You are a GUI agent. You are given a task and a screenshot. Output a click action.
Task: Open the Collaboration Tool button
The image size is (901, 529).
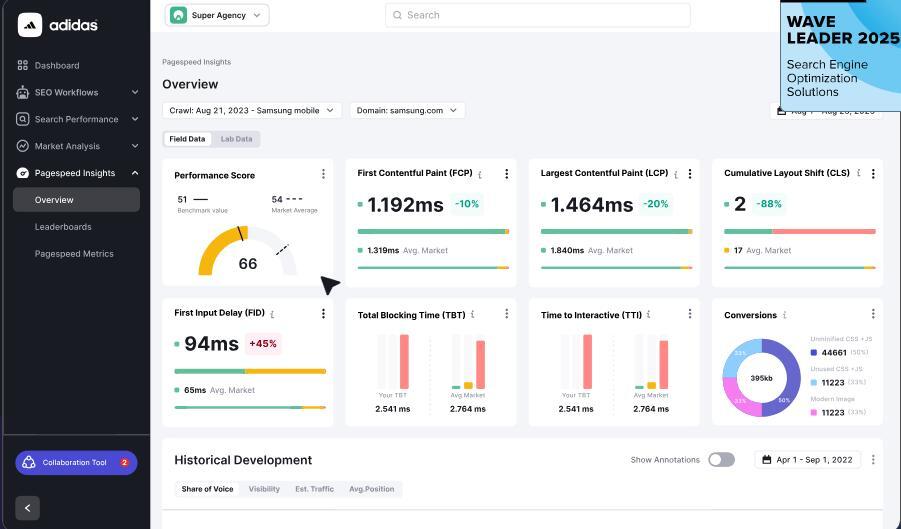point(76,463)
